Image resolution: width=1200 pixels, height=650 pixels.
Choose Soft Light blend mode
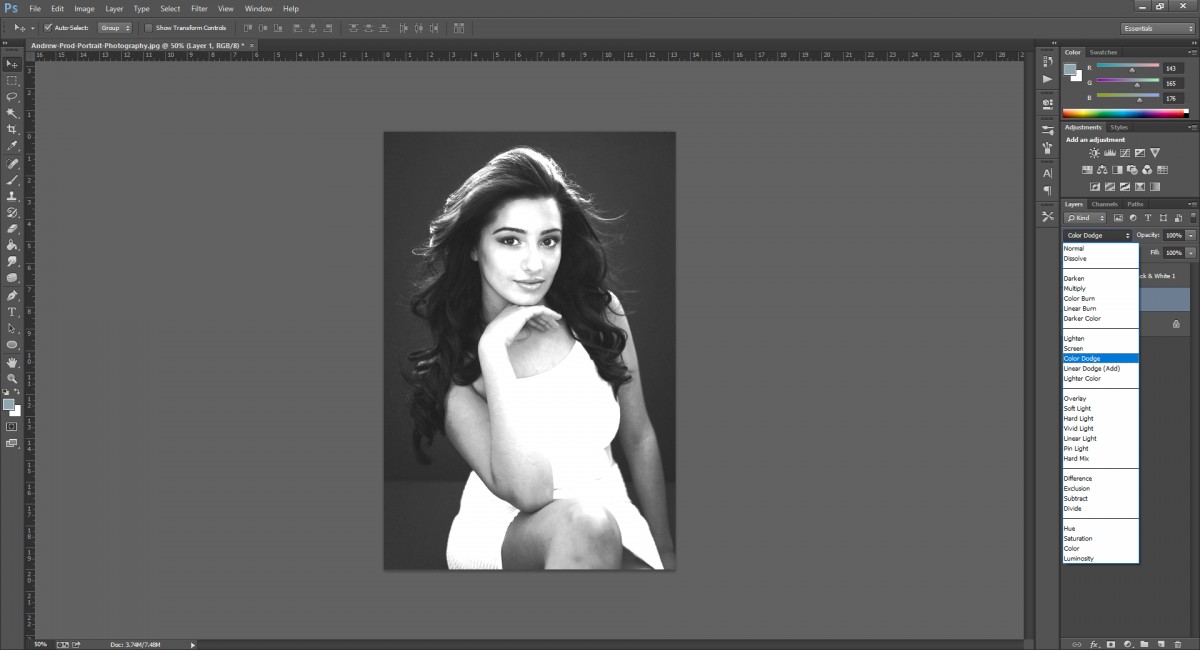coord(1078,408)
